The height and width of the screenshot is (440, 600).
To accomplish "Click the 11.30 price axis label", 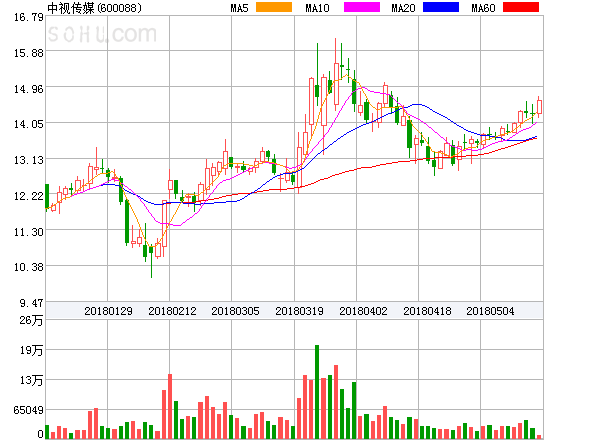I will point(29,232).
